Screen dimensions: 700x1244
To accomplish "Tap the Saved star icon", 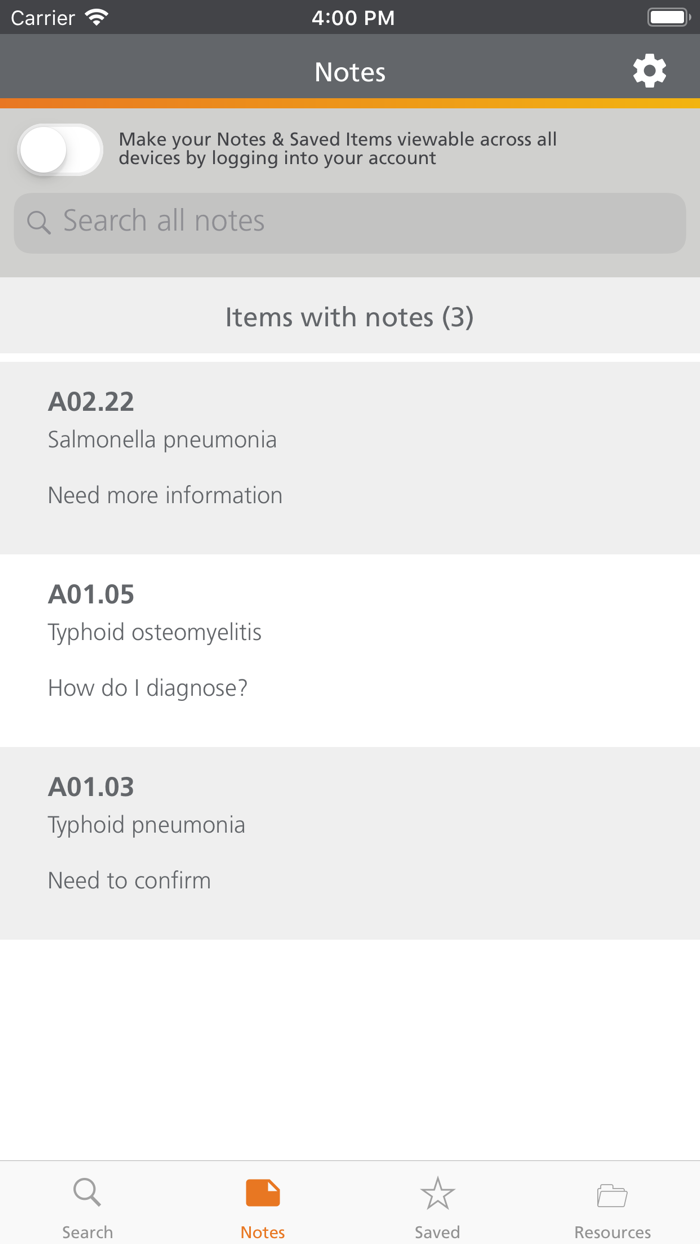I will [x=437, y=1192].
